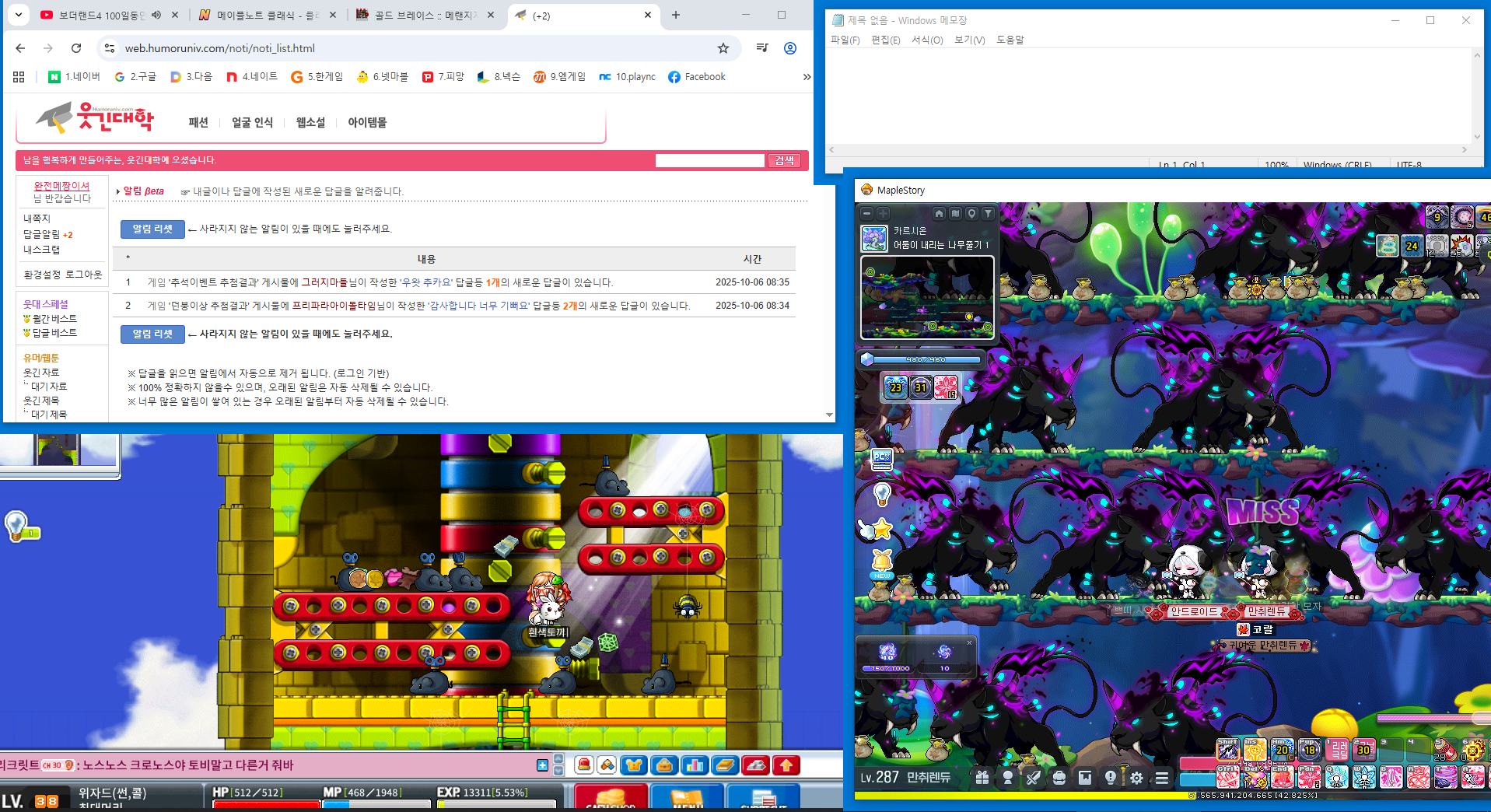Viewport: 1491px width, 812px height.
Task: Open the equipment shirt icon in classic toolbar
Action: (634, 765)
